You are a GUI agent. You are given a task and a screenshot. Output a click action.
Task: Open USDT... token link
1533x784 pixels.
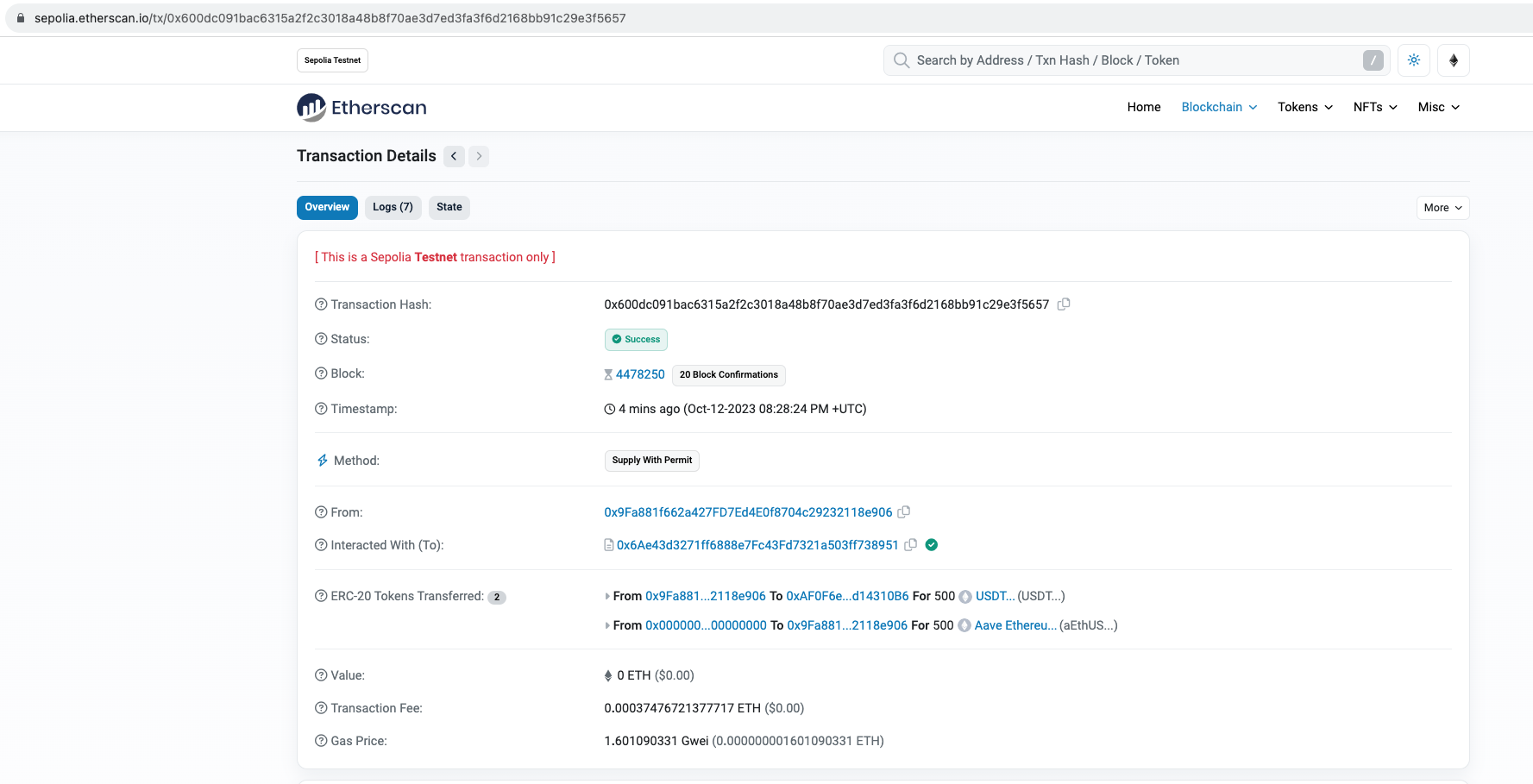click(995, 596)
